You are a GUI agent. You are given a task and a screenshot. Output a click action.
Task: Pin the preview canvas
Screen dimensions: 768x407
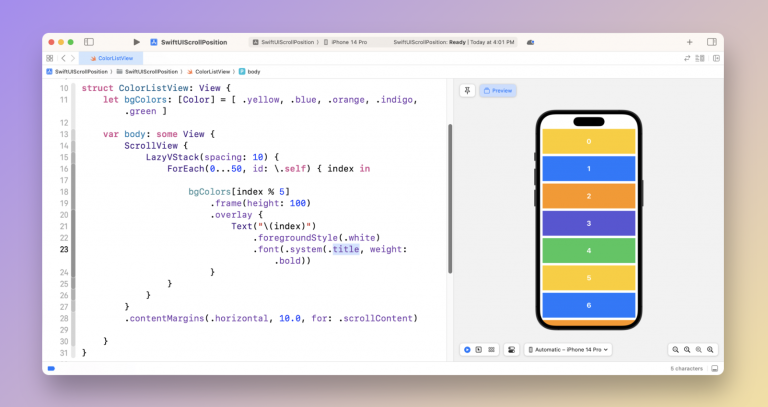(x=467, y=90)
